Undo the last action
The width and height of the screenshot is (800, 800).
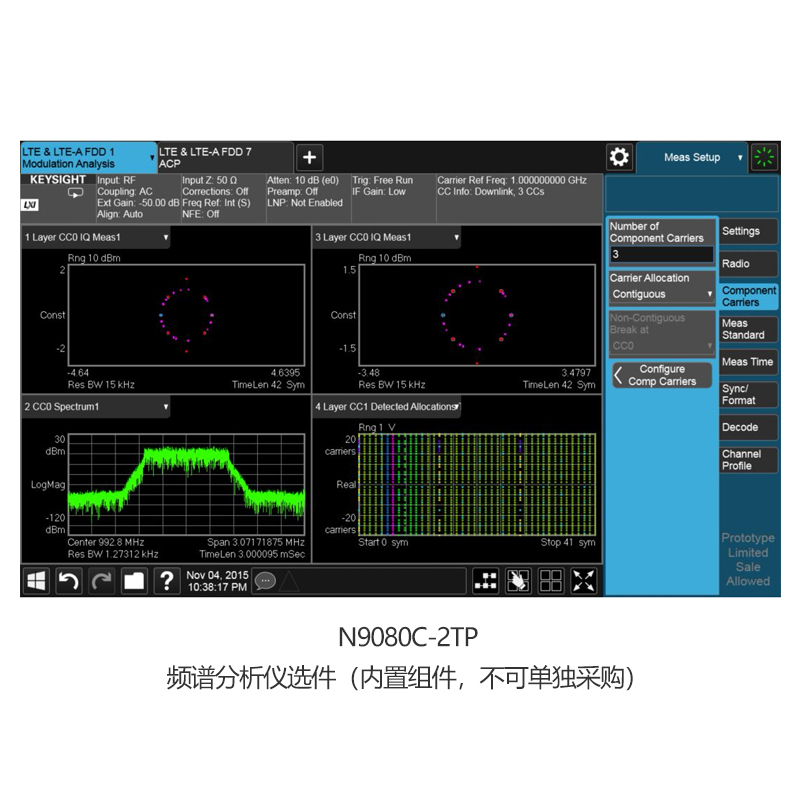[x=68, y=581]
